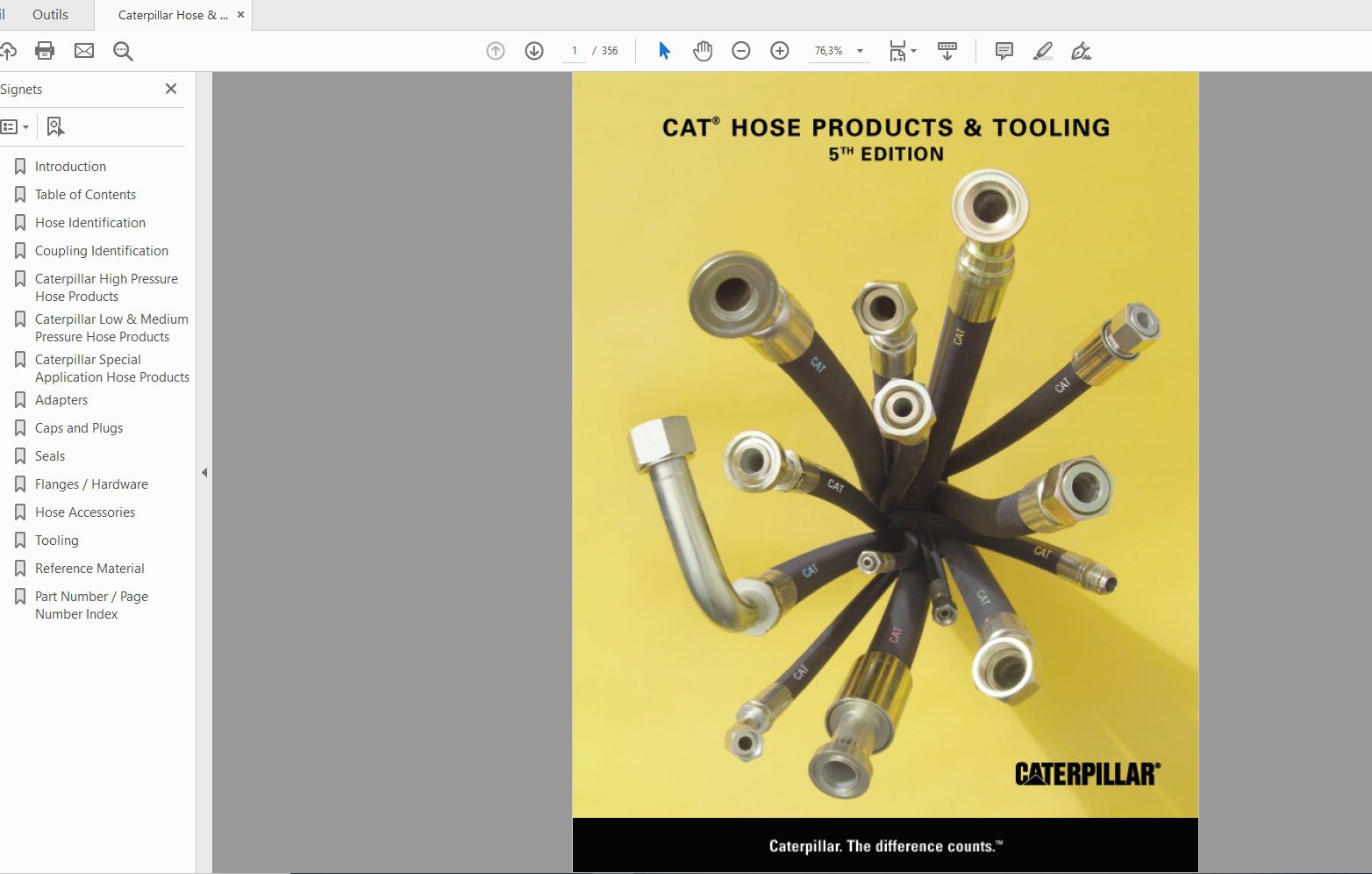Click the zoom out minus button
Viewport: 1372px width, 874px height.
pyautogui.click(x=741, y=51)
